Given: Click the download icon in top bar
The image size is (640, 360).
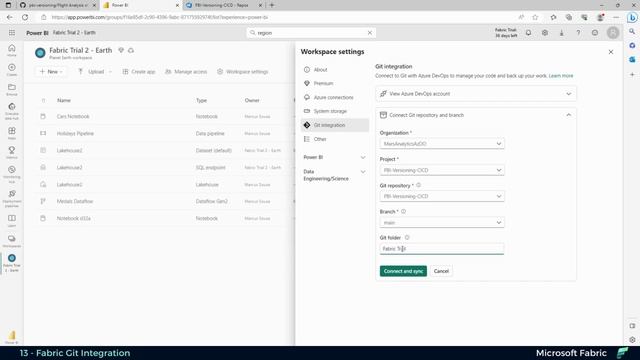Looking at the screenshot, I should [562, 33].
